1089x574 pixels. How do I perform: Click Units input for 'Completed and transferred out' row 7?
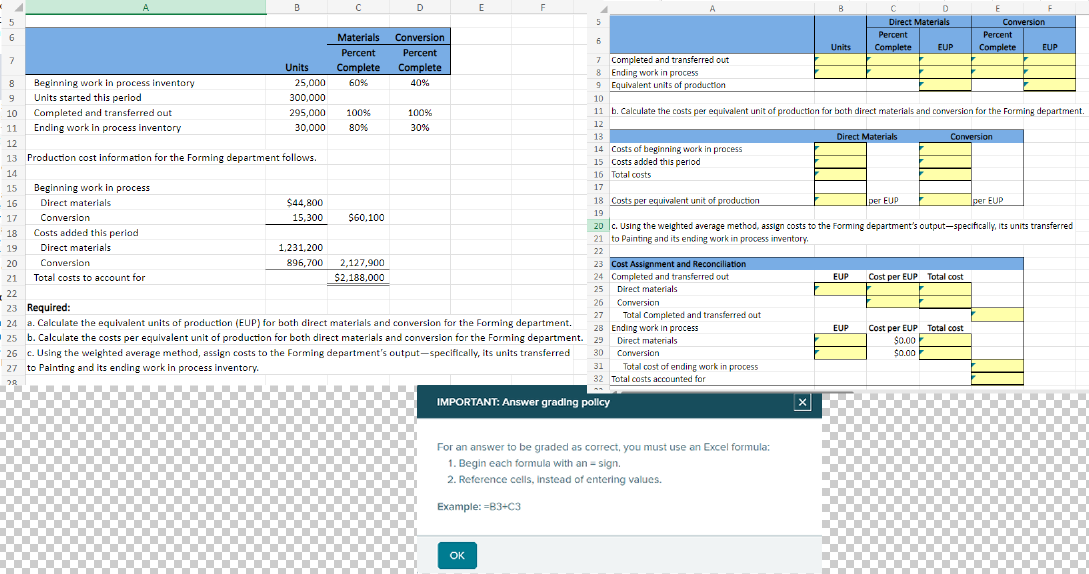[840, 60]
